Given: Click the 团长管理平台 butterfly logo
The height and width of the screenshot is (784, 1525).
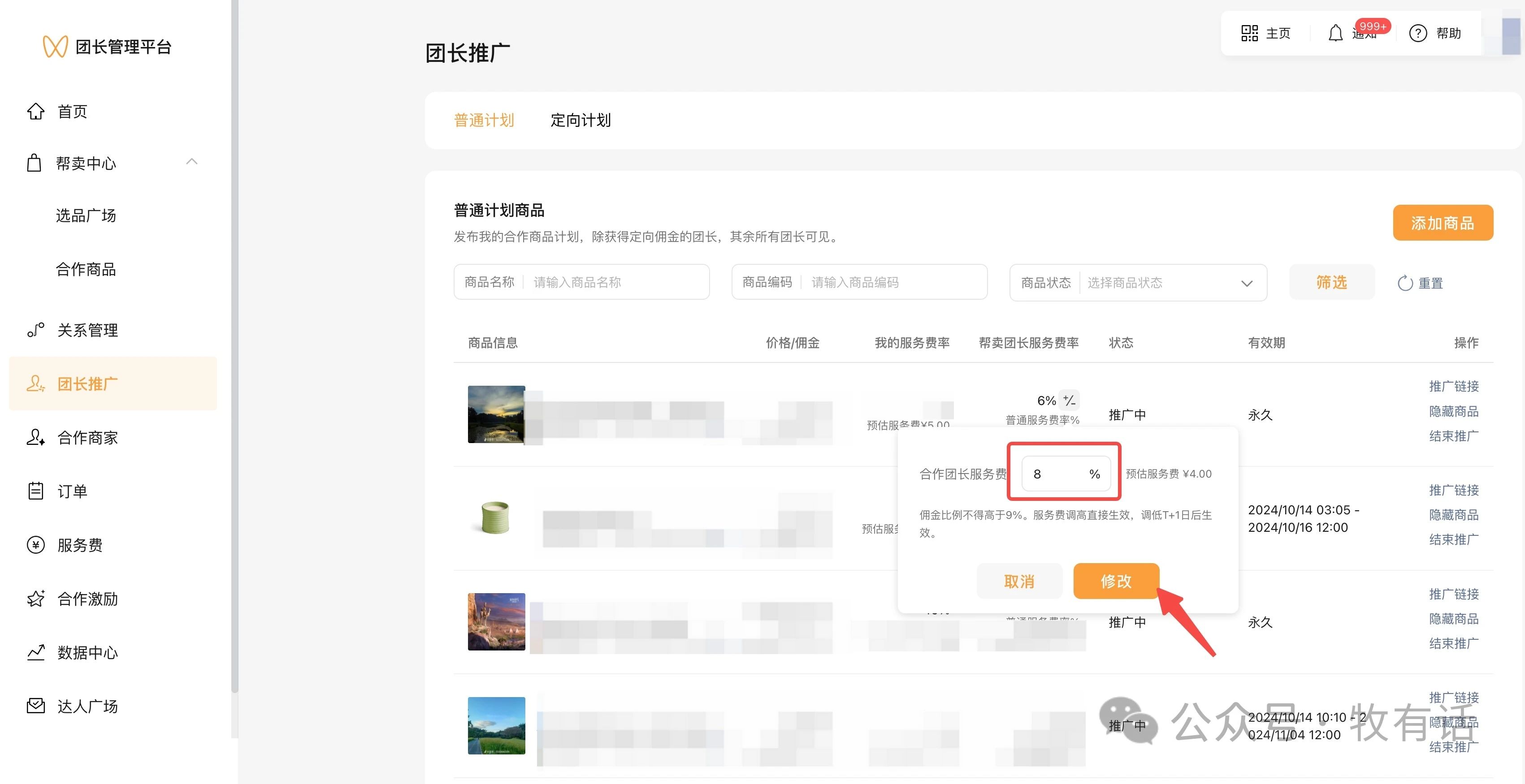Looking at the screenshot, I should pos(55,46).
